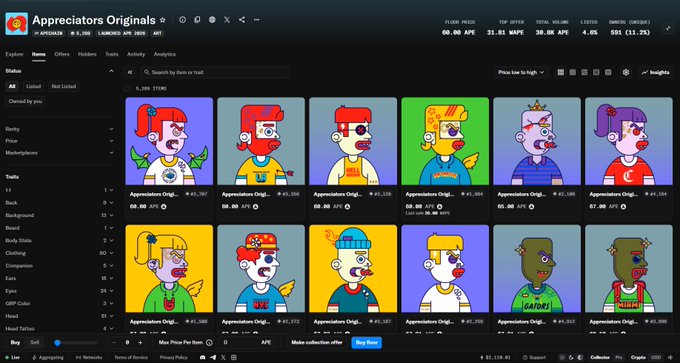The width and height of the screenshot is (680, 363).
Task: Open the X icon in the footer
Action: coord(223,357)
